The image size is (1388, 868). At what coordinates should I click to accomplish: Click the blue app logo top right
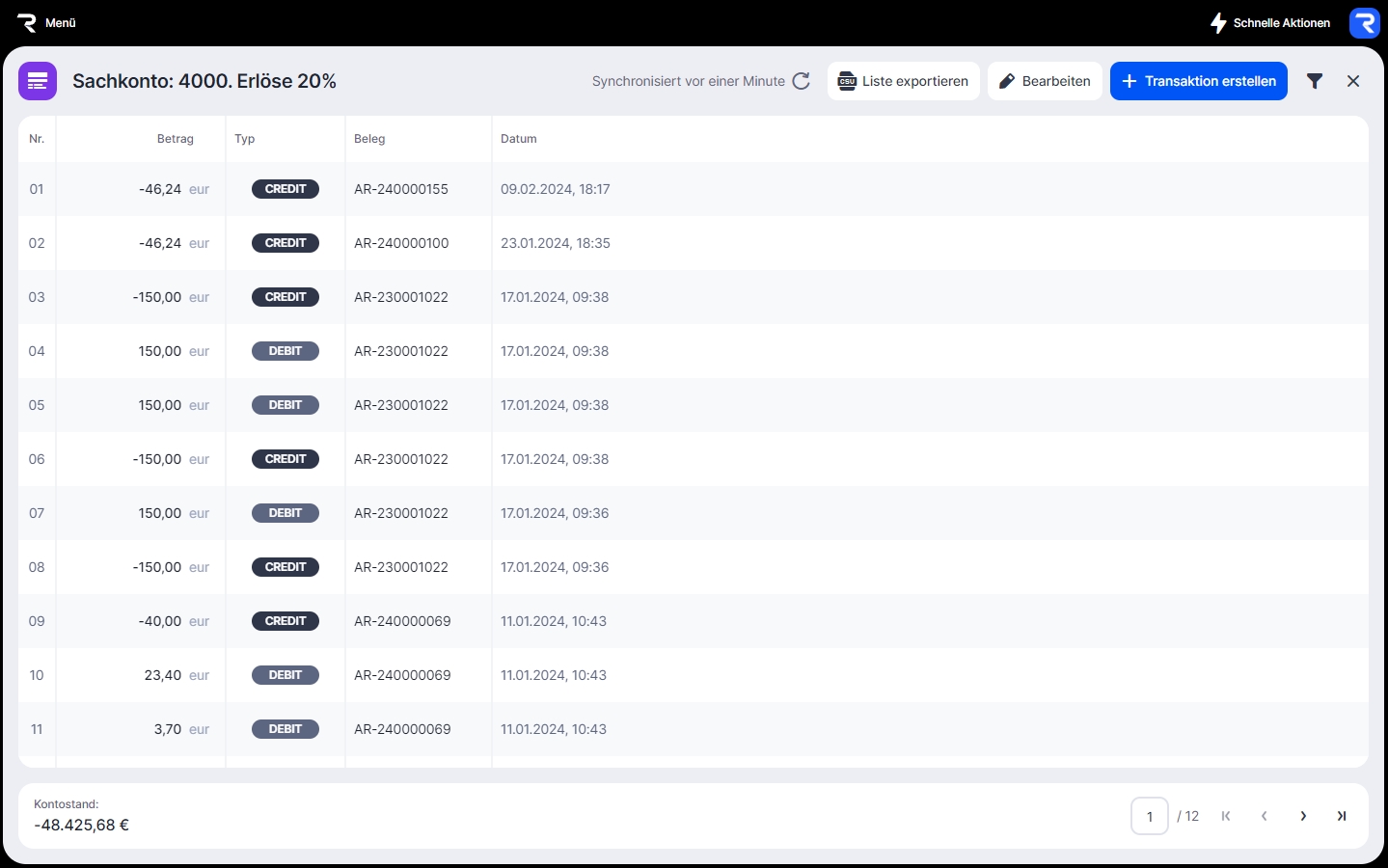[x=1364, y=22]
